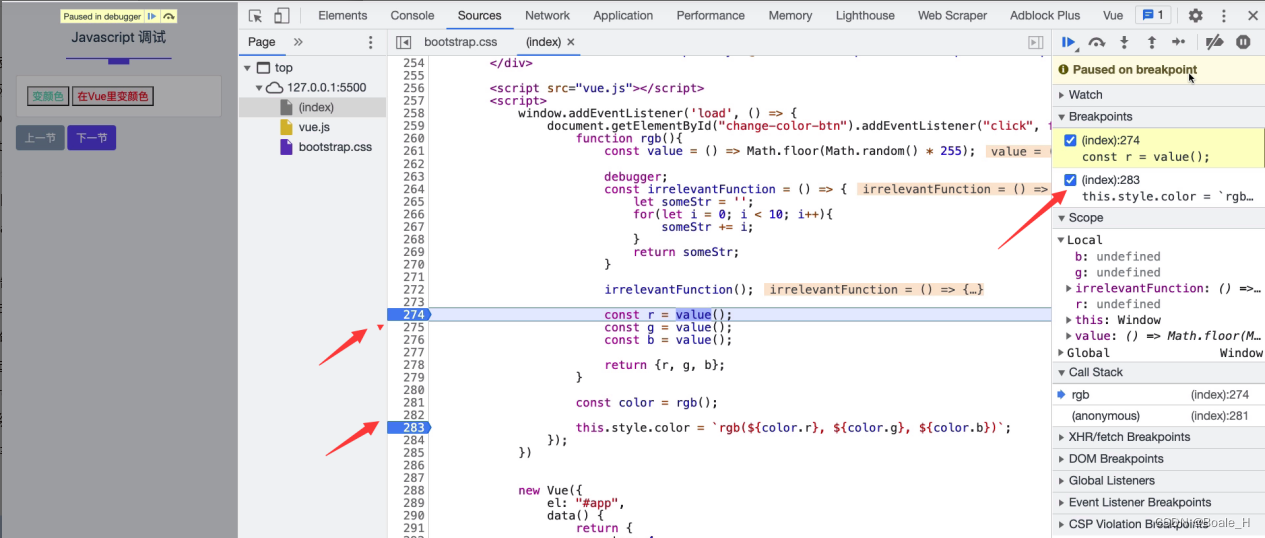The width and height of the screenshot is (1265, 538).
Task: Switch to the Console tab
Action: click(412, 15)
